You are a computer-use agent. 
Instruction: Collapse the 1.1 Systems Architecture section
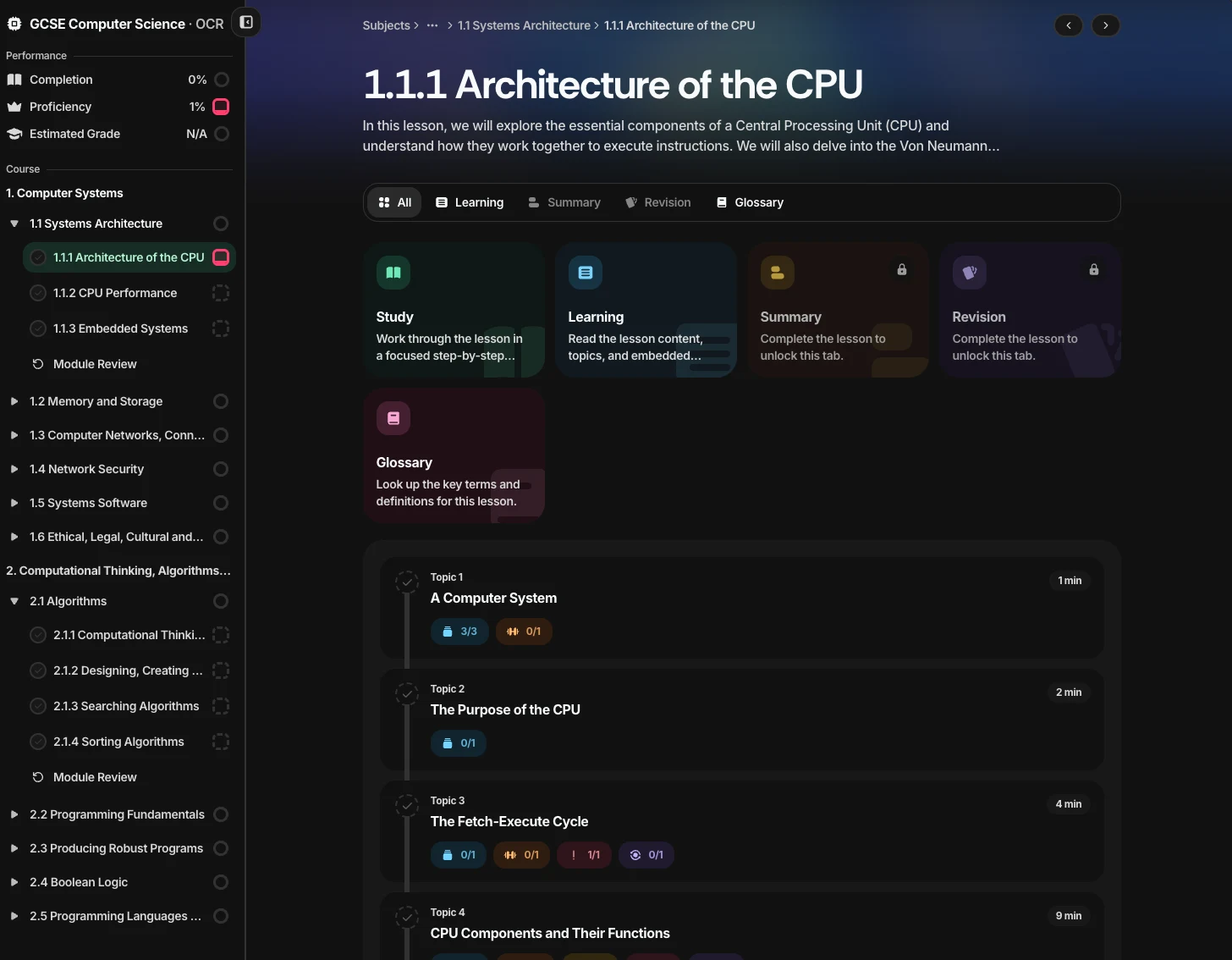pos(14,223)
